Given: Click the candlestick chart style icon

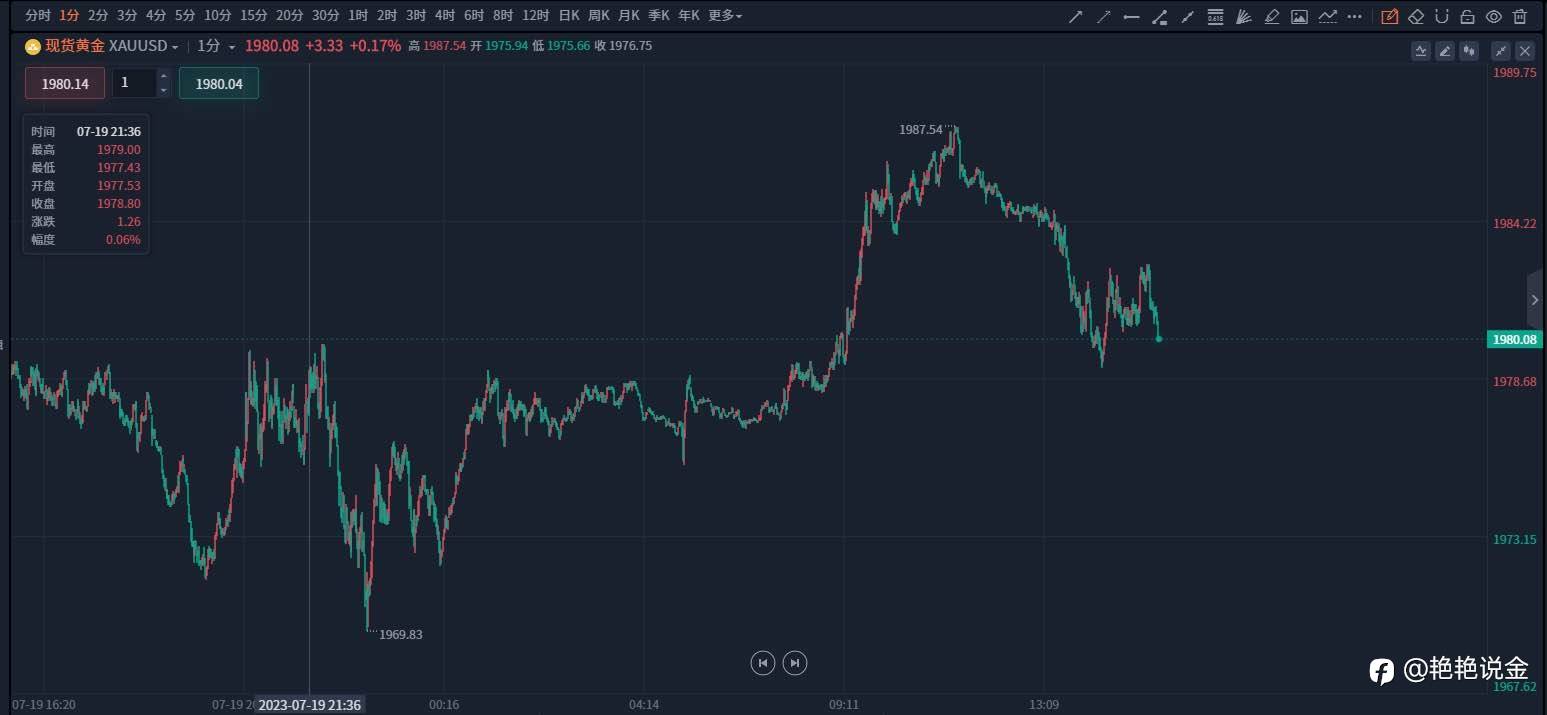Looking at the screenshot, I should click(x=1470, y=51).
